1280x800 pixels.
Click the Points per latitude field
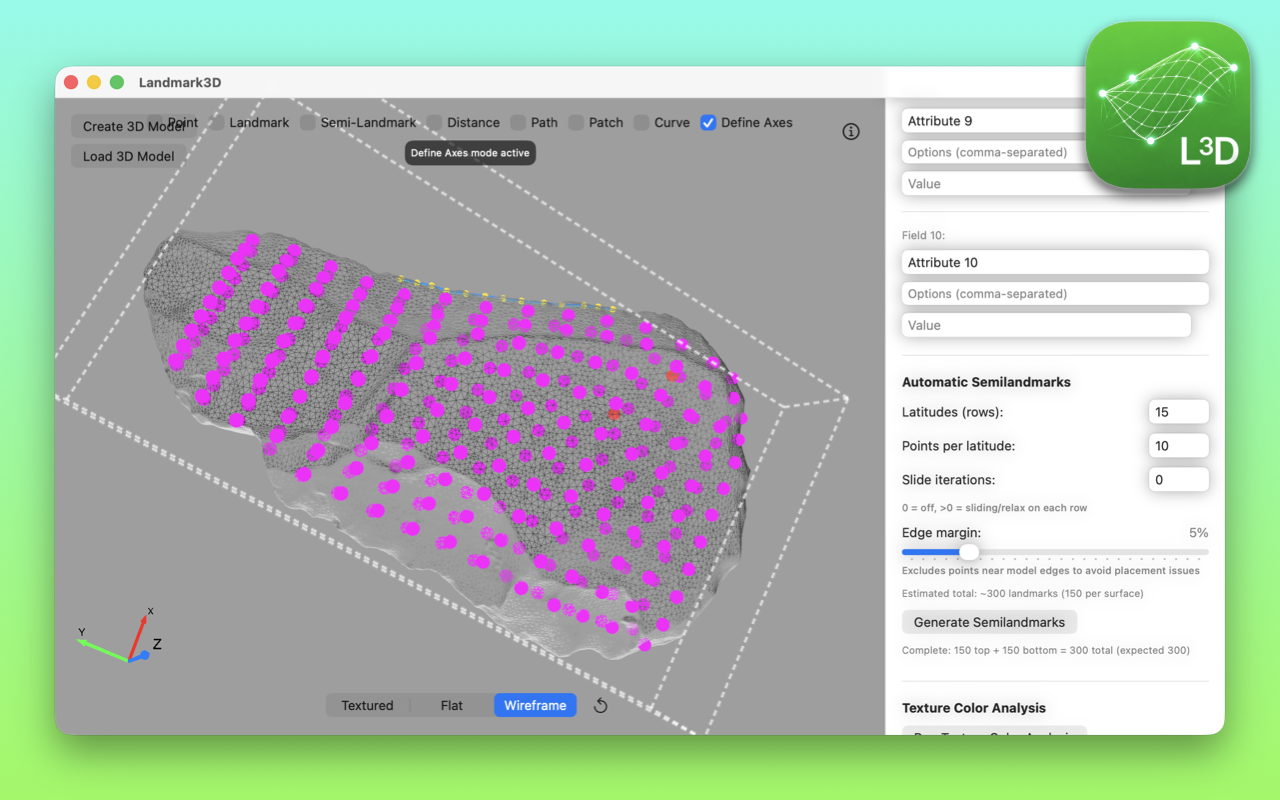click(x=1178, y=446)
